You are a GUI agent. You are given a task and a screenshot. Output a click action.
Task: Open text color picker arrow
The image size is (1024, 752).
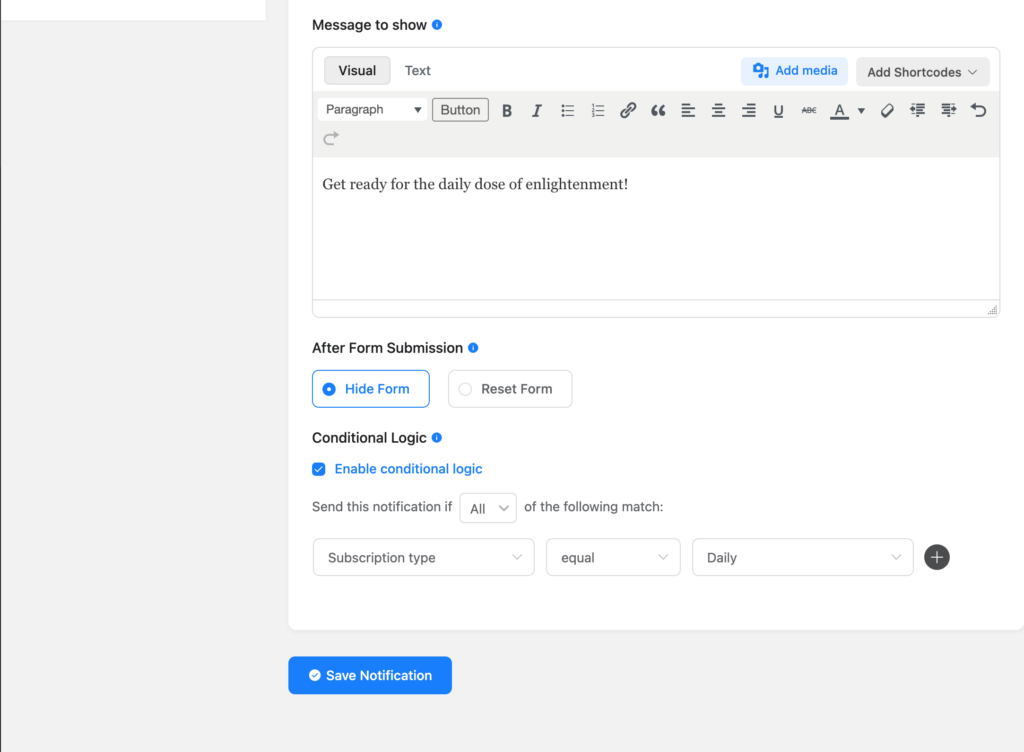click(x=861, y=110)
